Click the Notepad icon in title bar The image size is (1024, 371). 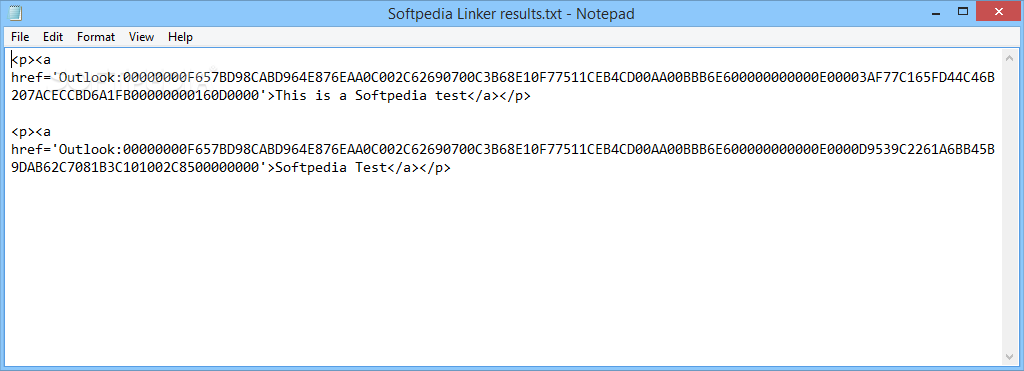click(x=16, y=13)
